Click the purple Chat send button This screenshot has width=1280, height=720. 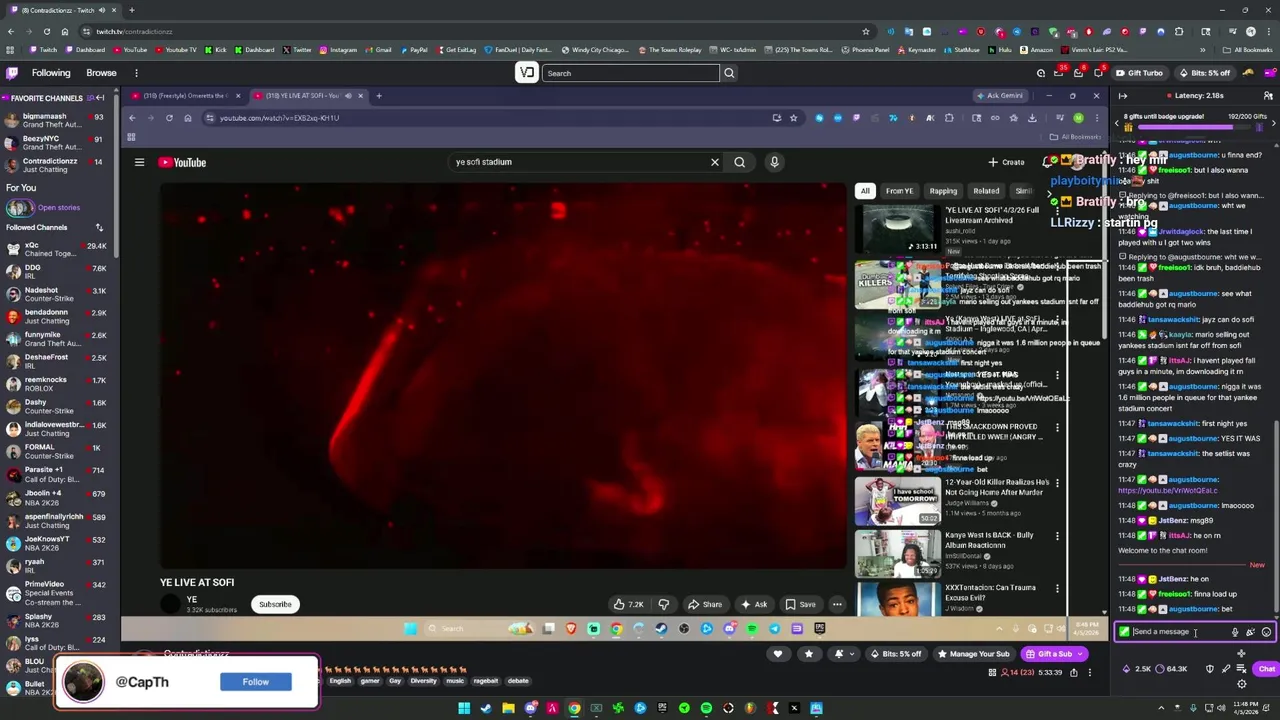coord(1266,669)
